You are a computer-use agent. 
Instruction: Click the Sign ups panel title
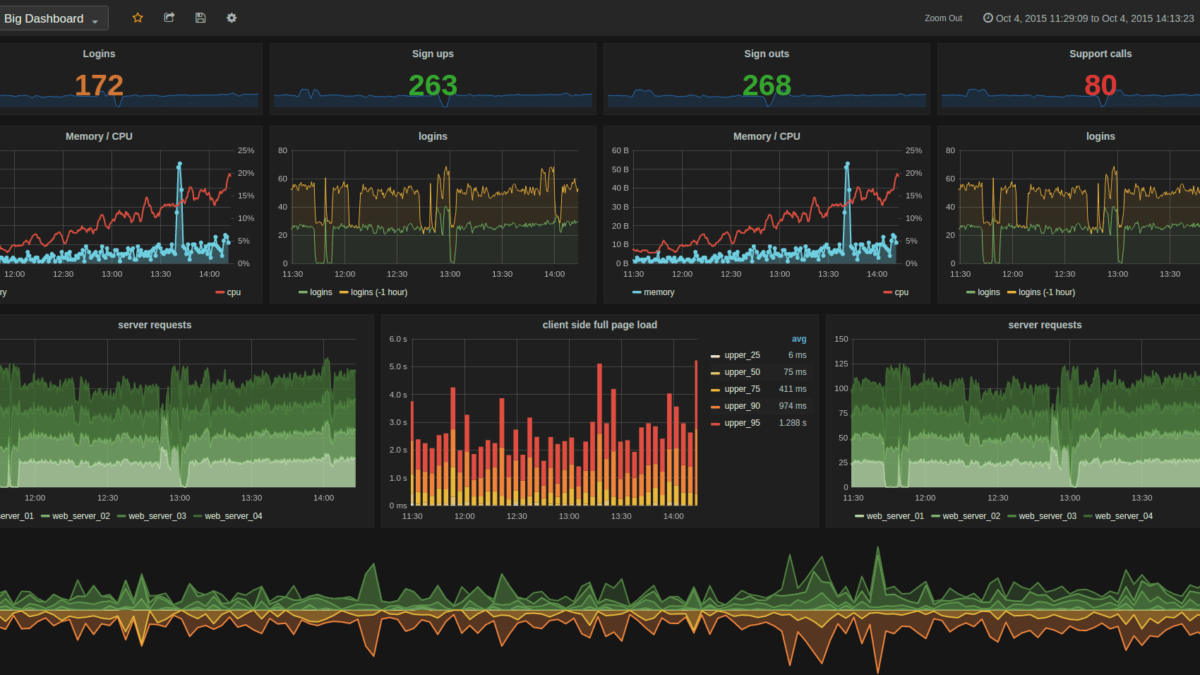click(432, 53)
